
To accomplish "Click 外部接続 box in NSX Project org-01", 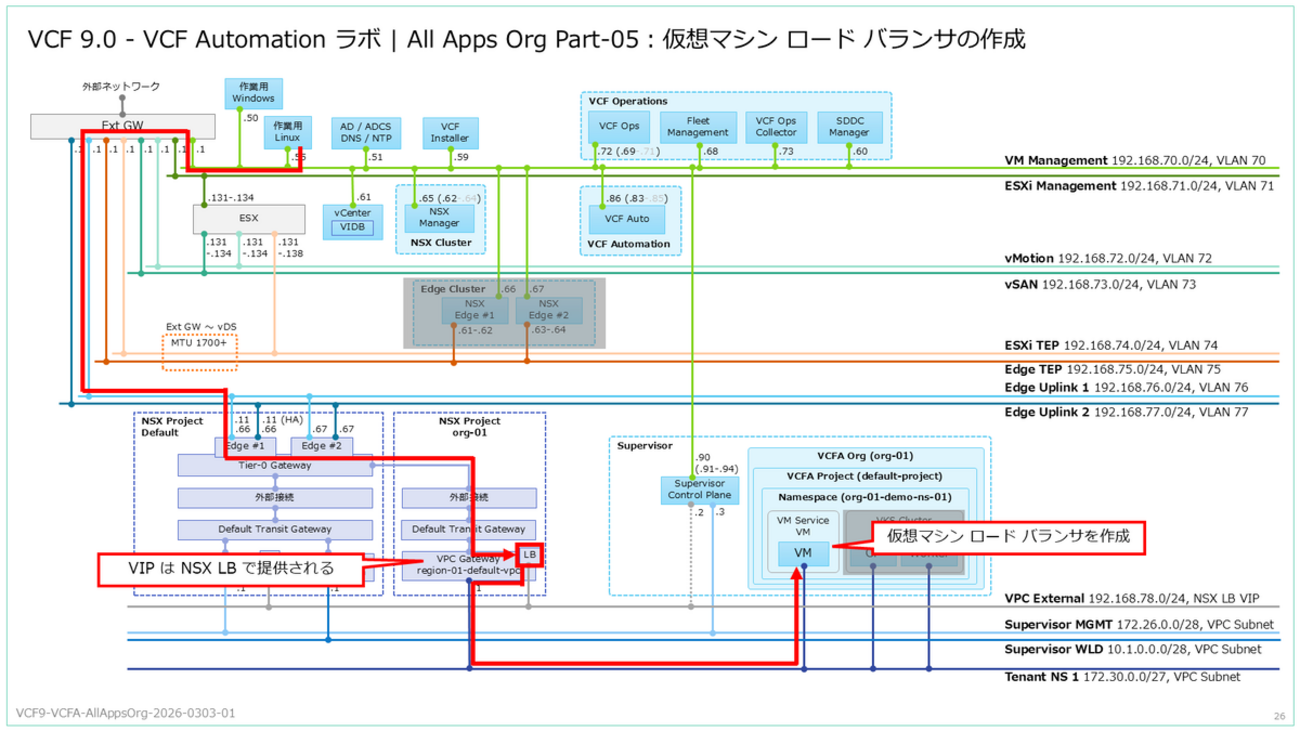I will tap(468, 497).
